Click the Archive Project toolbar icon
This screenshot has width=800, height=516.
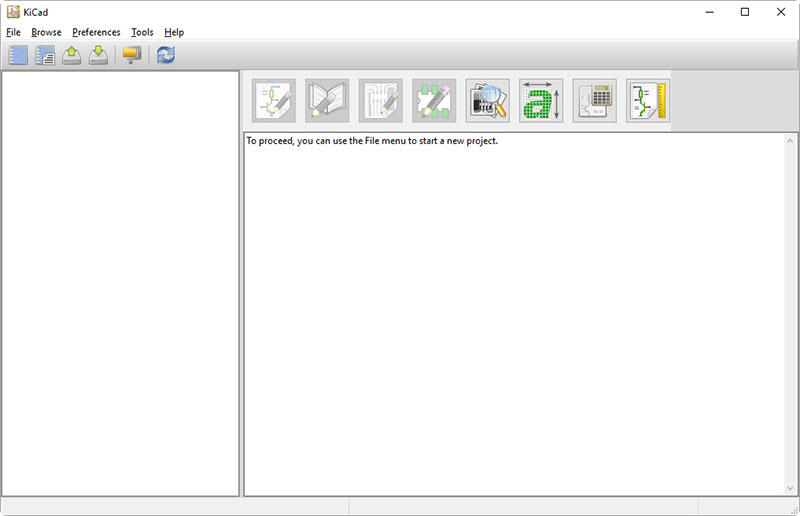(71, 55)
